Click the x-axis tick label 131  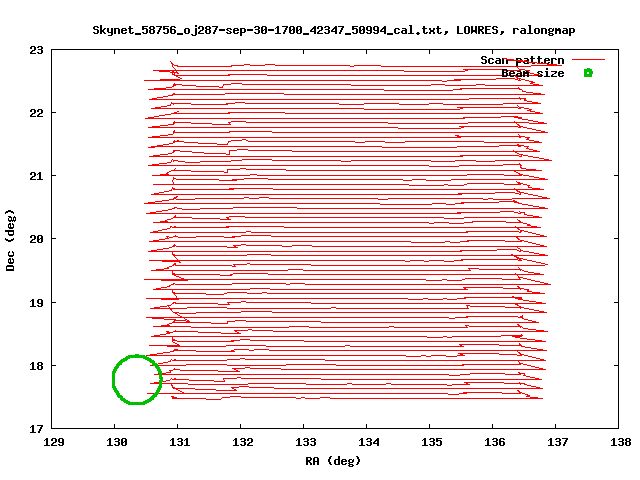click(x=180, y=442)
